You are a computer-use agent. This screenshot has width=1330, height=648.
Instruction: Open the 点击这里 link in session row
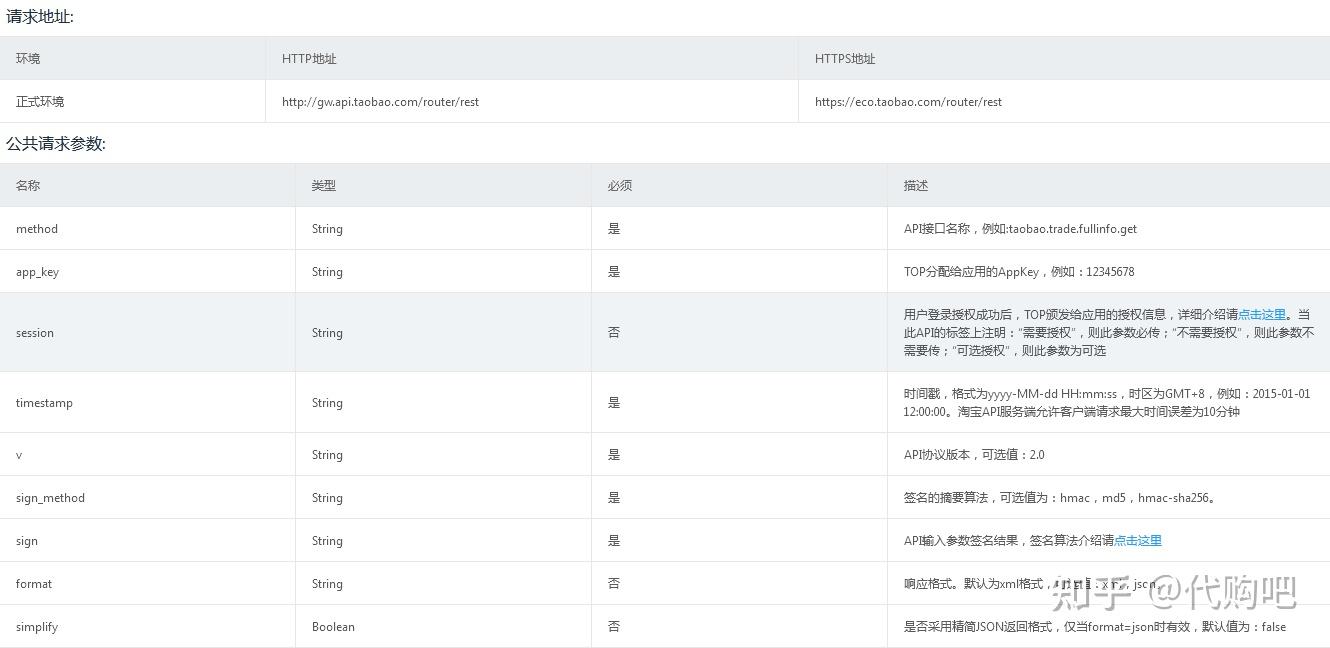[x=1261, y=314]
